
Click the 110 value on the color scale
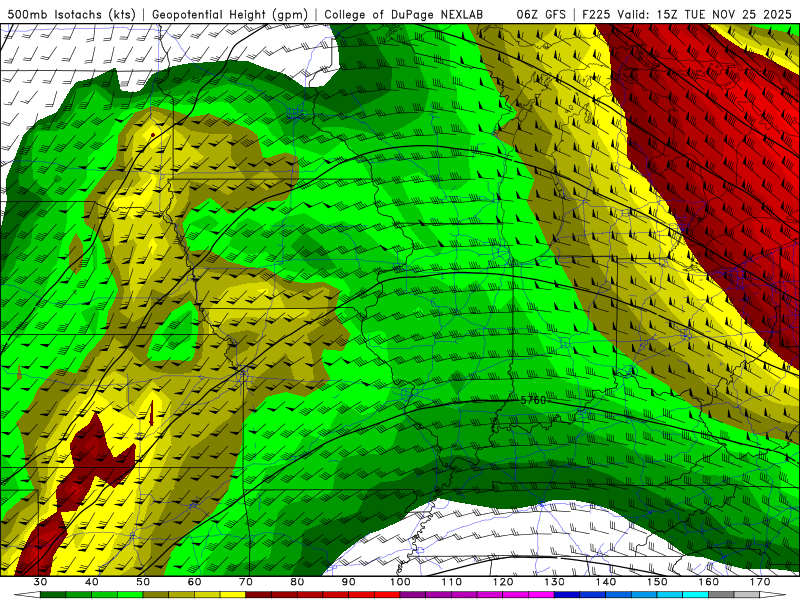[452, 582]
